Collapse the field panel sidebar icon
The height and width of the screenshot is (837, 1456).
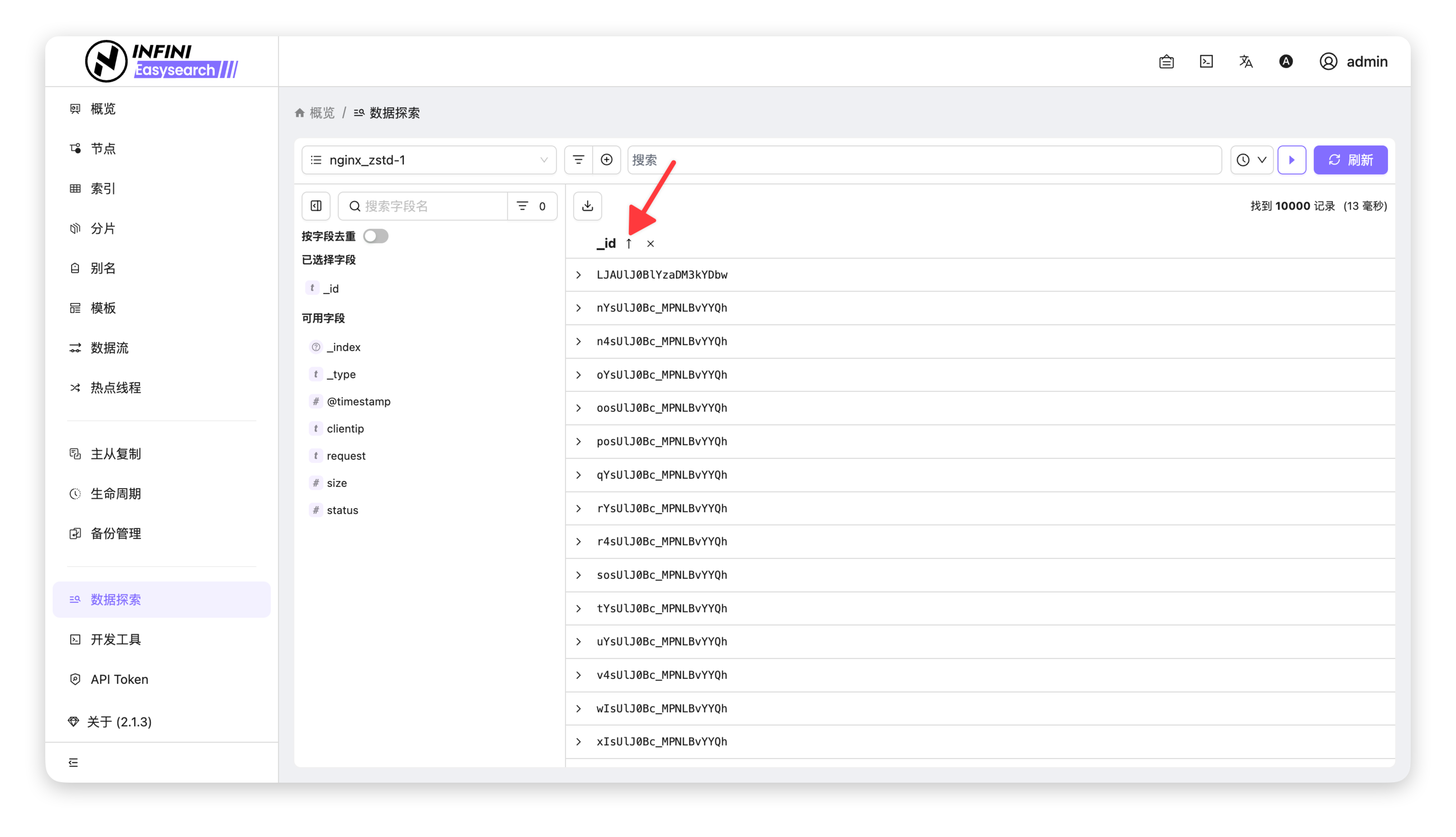pos(316,206)
